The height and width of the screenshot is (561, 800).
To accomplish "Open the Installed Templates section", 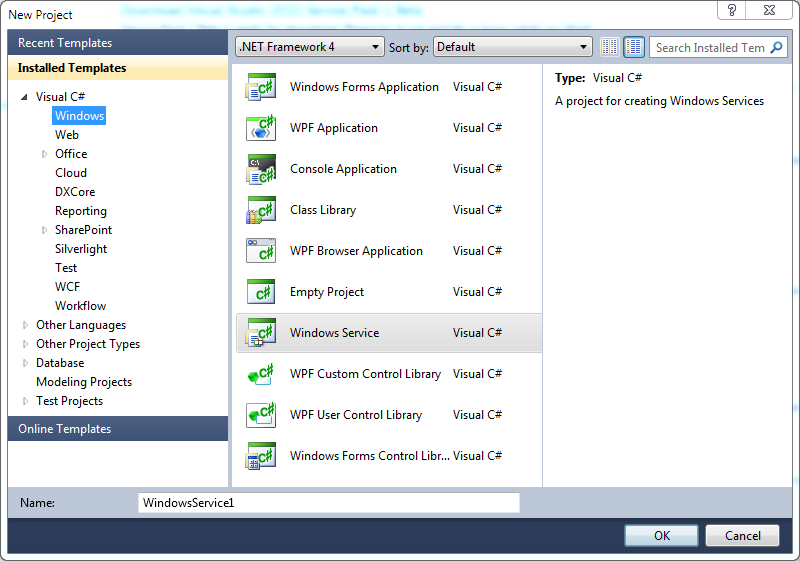I will click(x=118, y=68).
